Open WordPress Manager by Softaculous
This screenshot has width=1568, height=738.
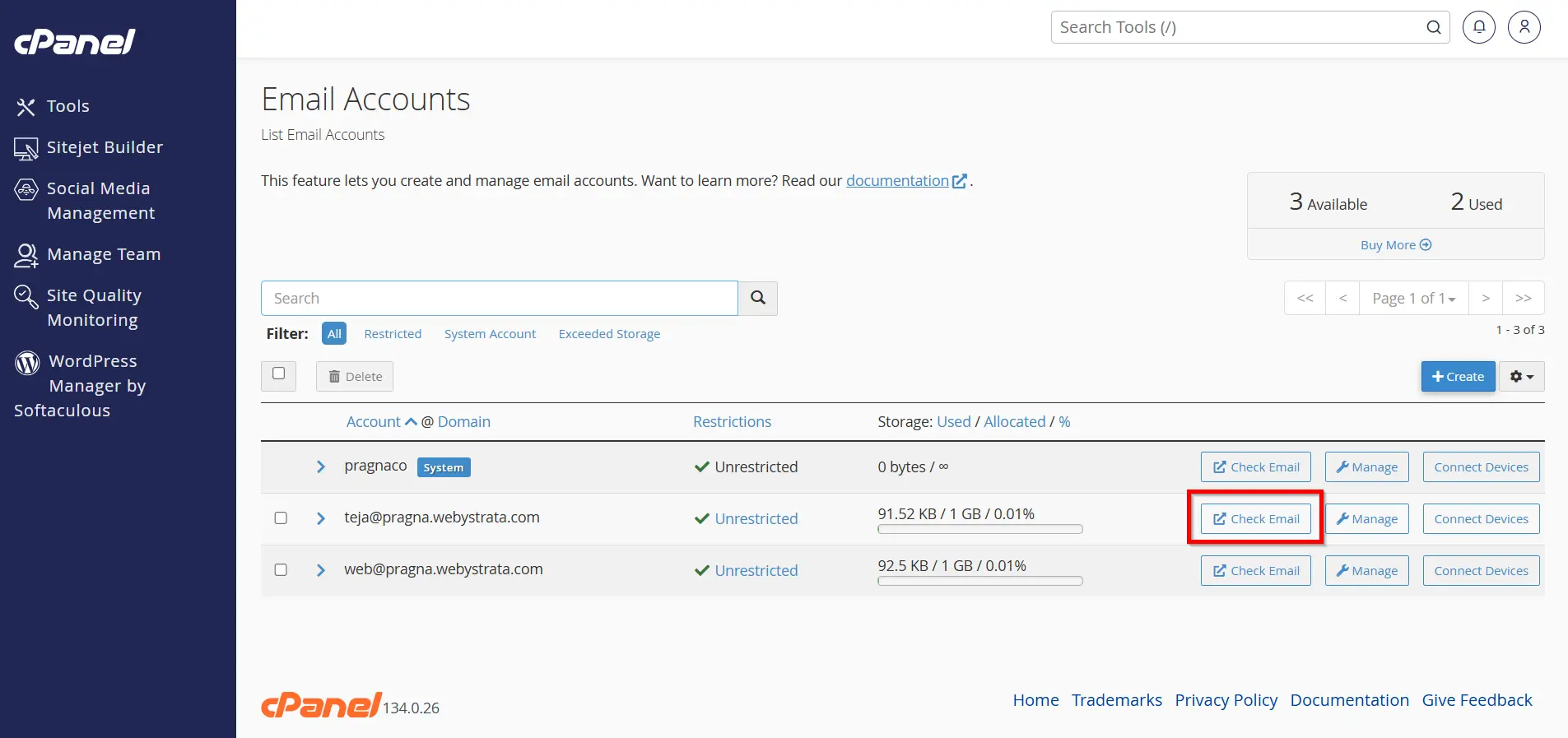coord(80,386)
